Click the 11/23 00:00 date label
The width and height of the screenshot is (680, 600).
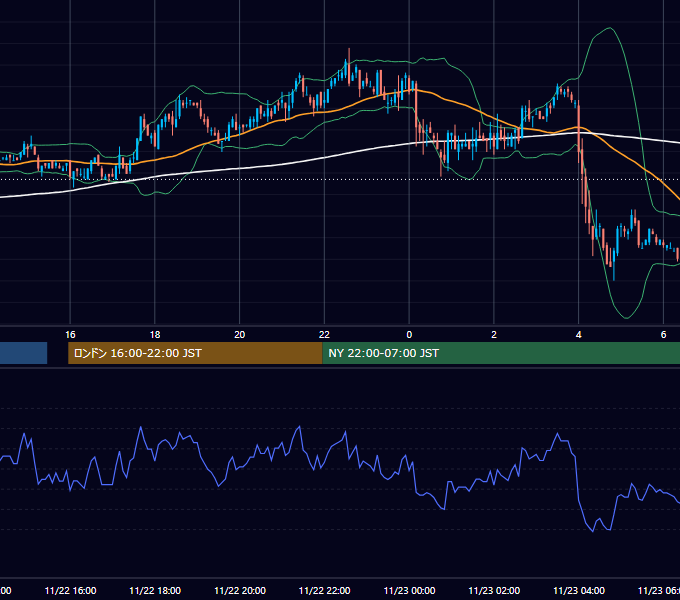click(x=409, y=590)
